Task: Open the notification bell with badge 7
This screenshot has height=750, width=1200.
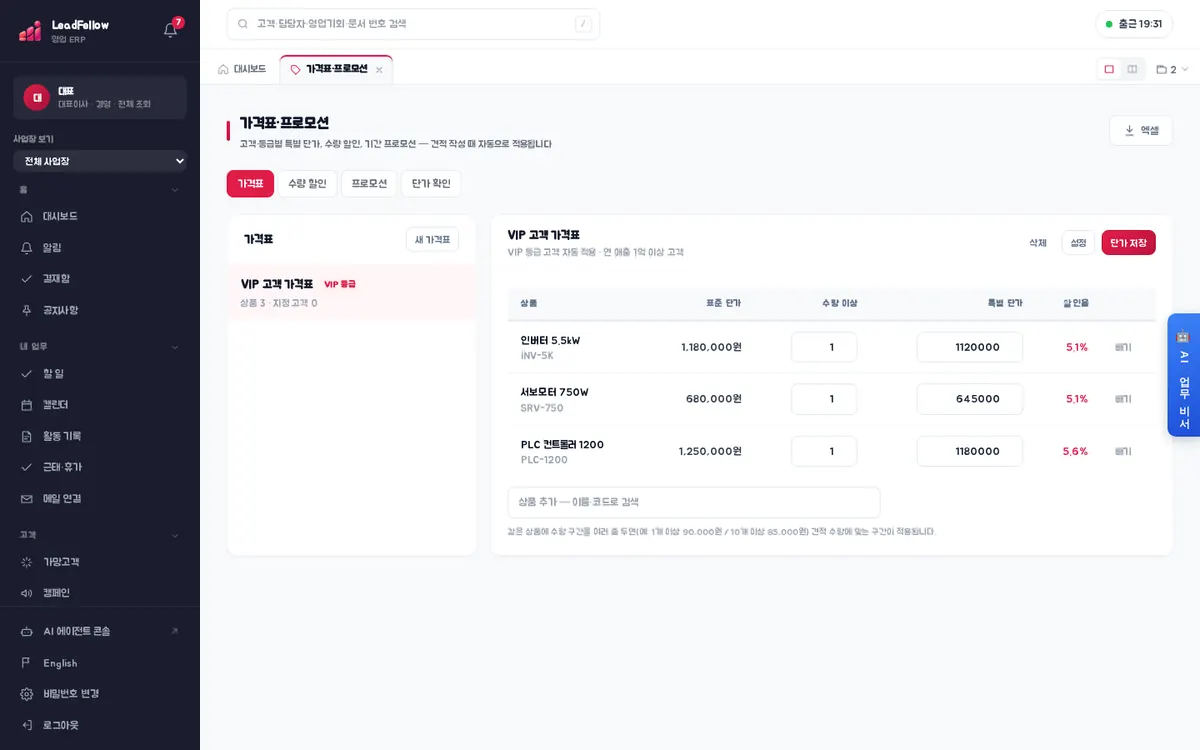Action: tap(171, 29)
